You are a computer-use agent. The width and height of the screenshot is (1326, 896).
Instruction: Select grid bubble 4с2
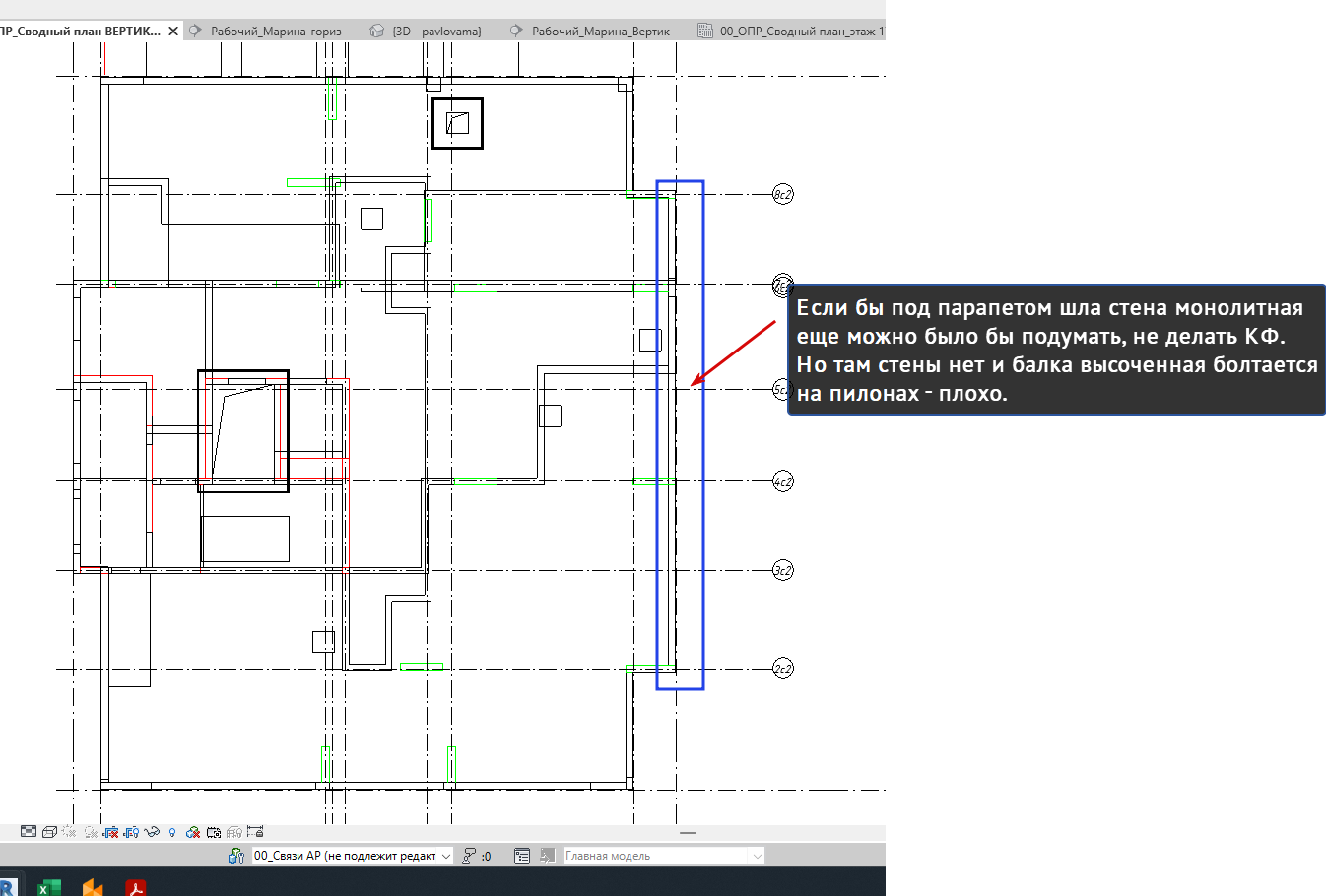click(782, 481)
